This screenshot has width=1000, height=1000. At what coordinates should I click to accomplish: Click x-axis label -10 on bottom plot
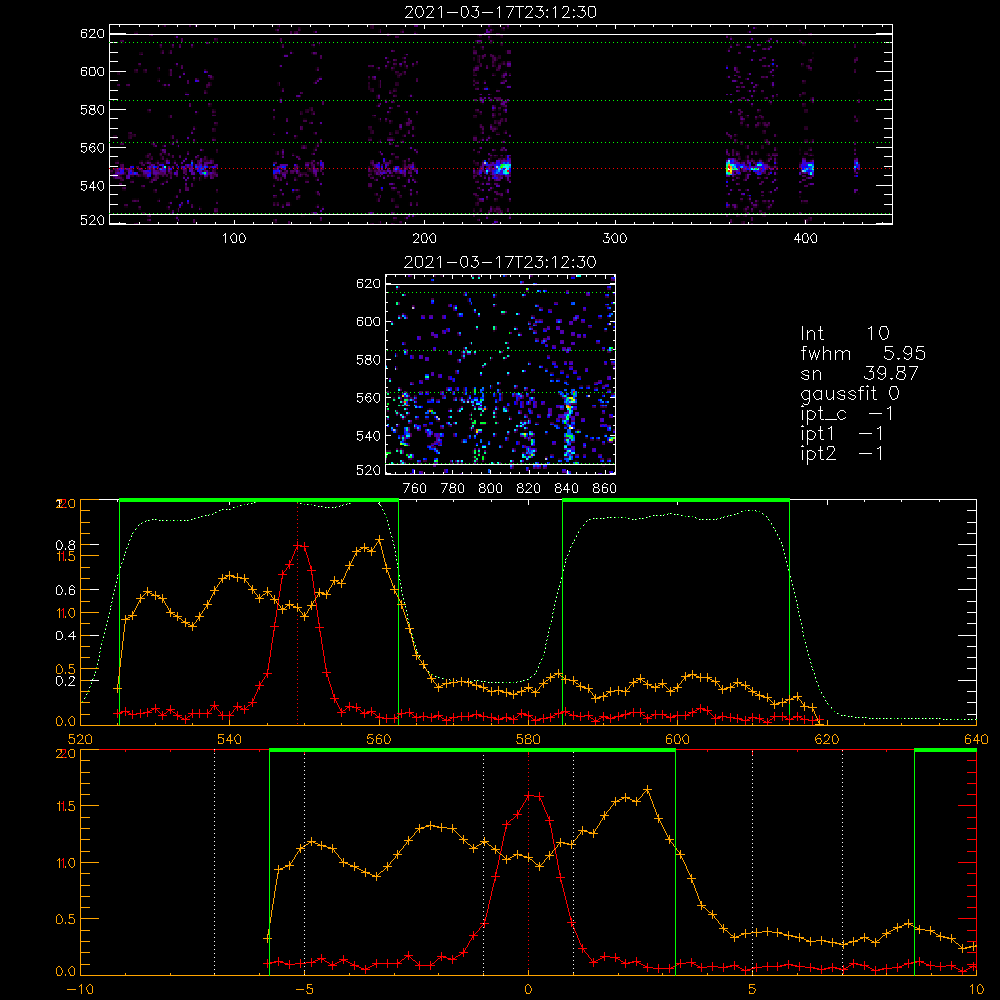tap(80, 990)
